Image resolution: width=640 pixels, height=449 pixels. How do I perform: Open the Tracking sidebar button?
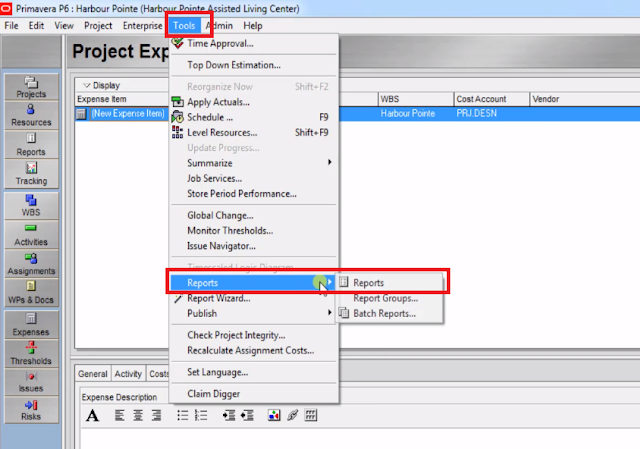[31, 174]
